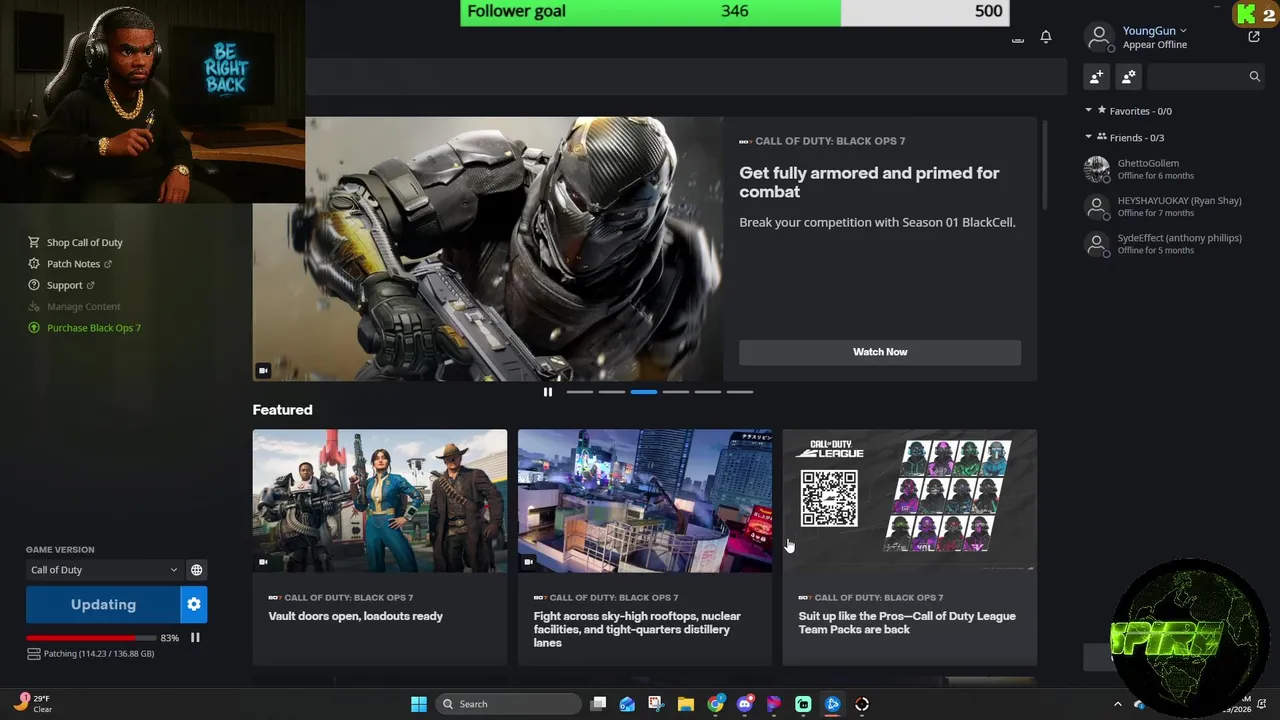The height and width of the screenshot is (720, 1280).
Task: Click the Watch Now button
Action: [880, 352]
